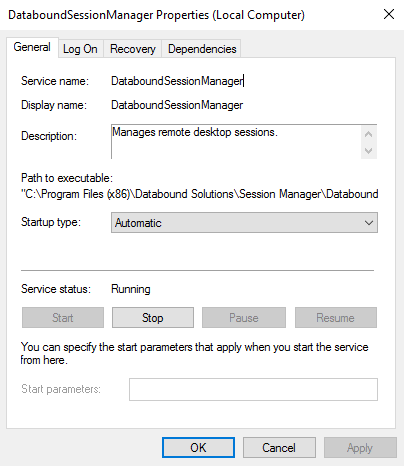The image size is (404, 466).
Task: Click the Path to executable text
Action: click(x=200, y=194)
